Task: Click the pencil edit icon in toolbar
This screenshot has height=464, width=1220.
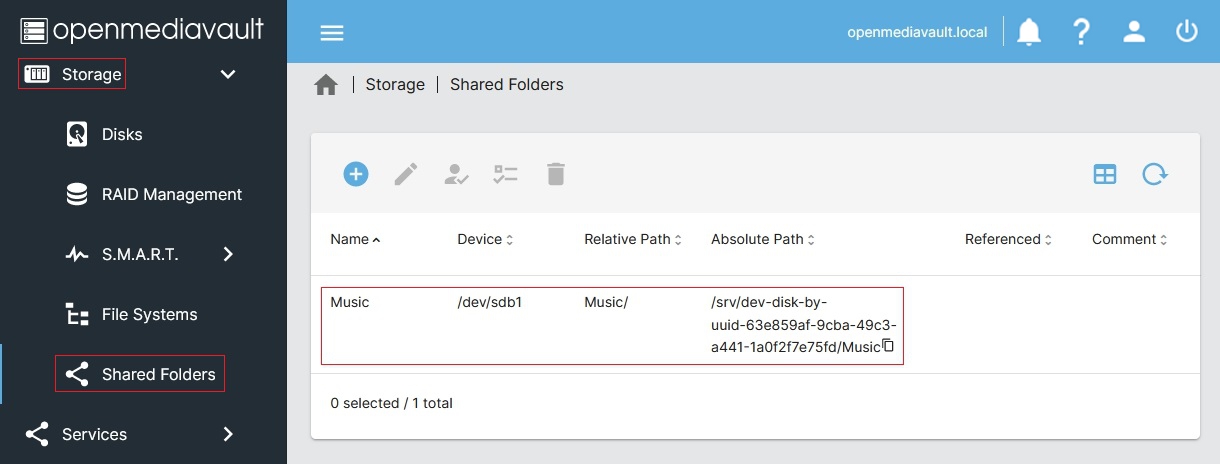Action: 405,174
